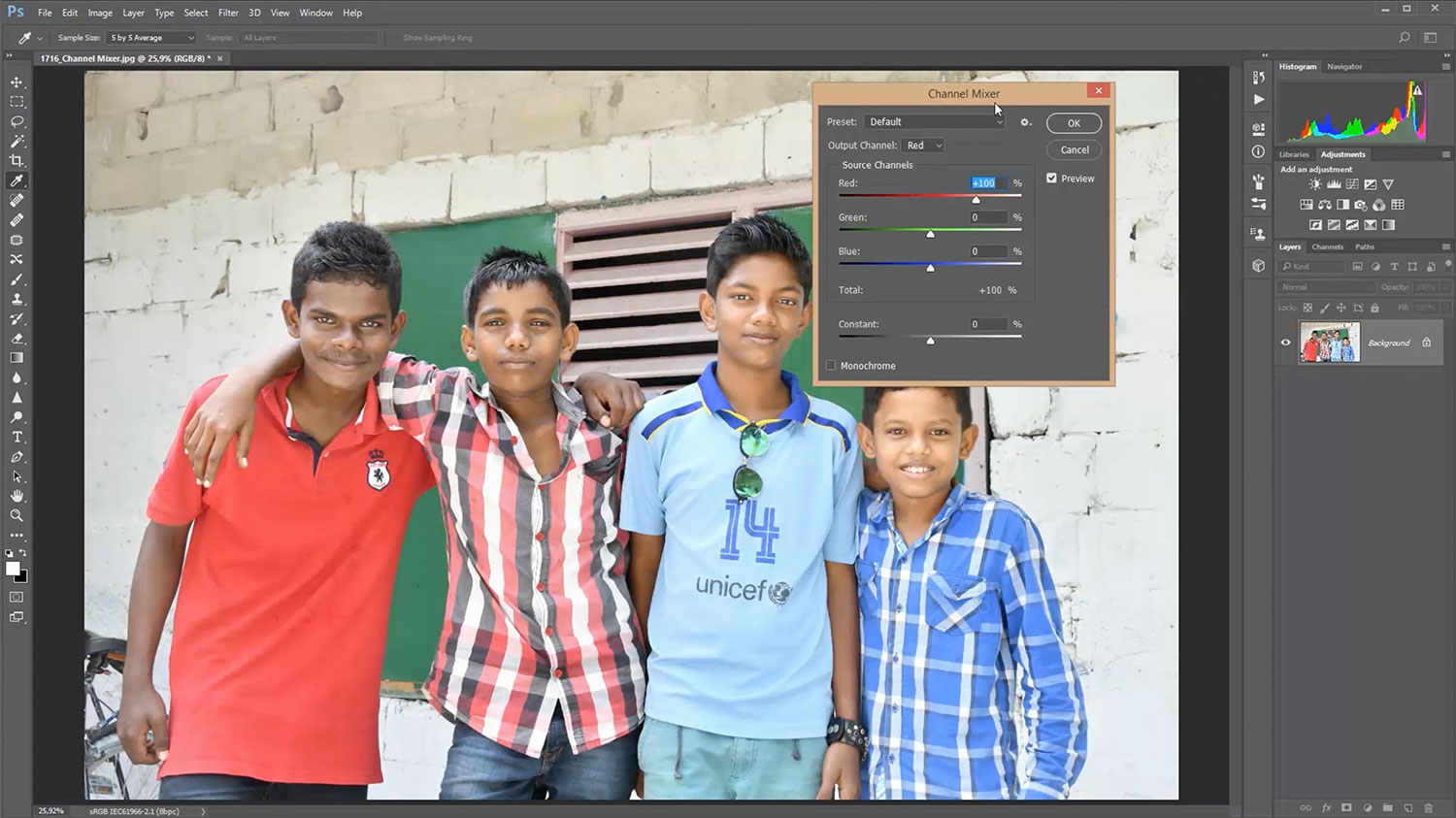Pick the Horizontal Type tool
This screenshot has height=818, width=1456.
(17, 438)
